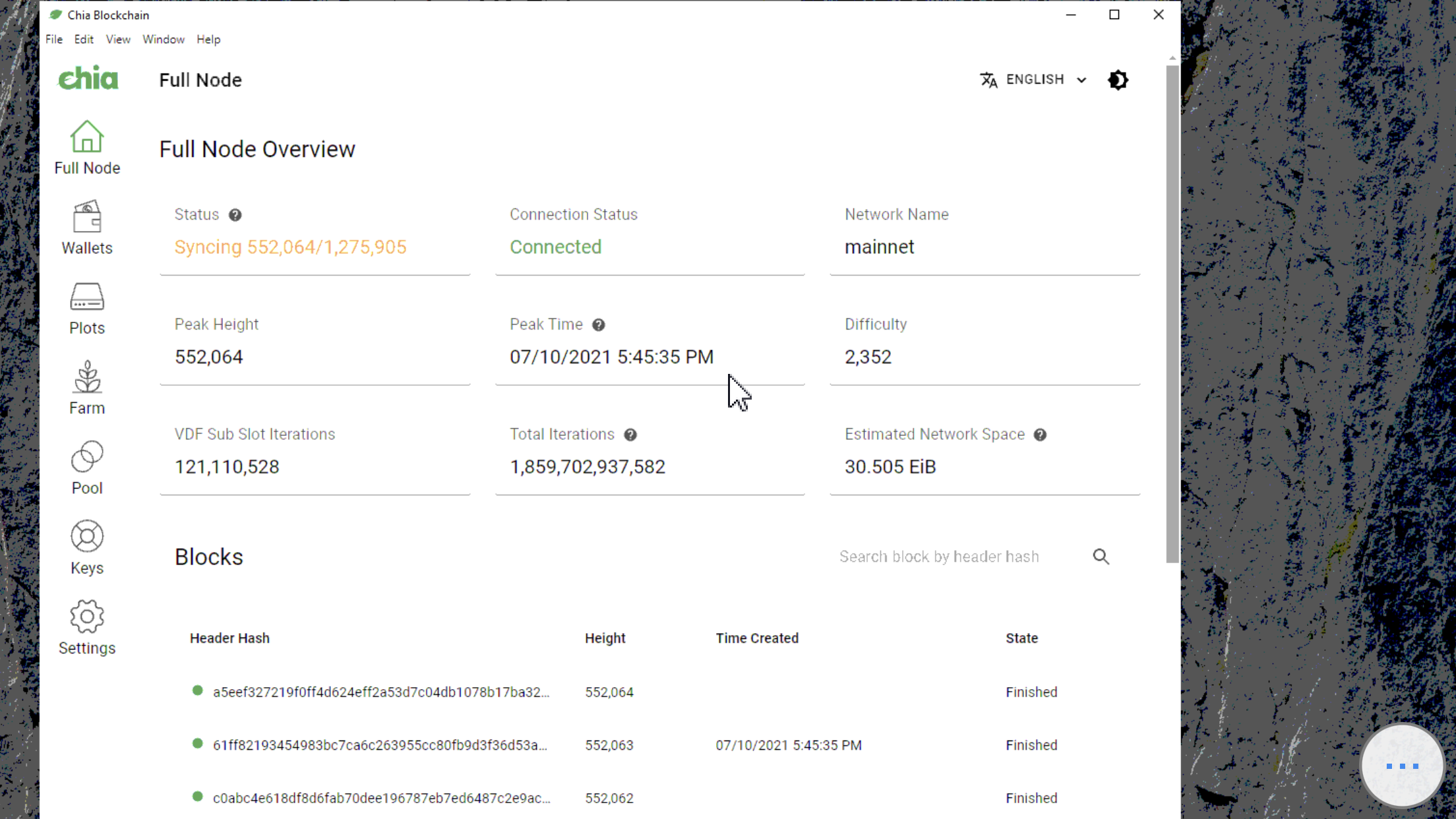Click the Chia logo
1456x819 pixels.
[x=88, y=78]
